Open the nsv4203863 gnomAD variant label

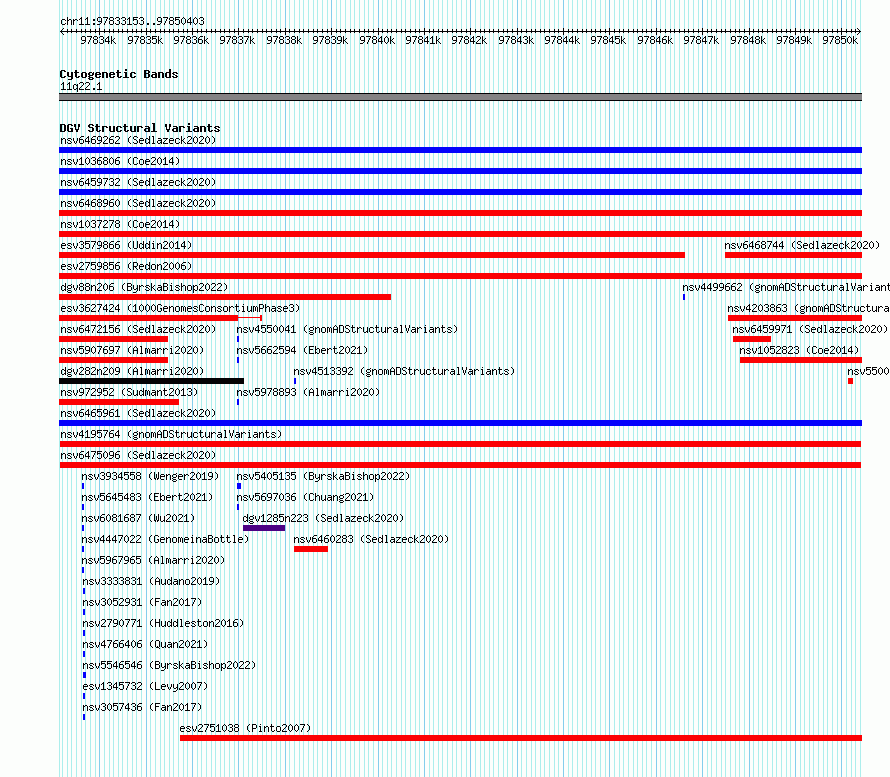(808, 308)
